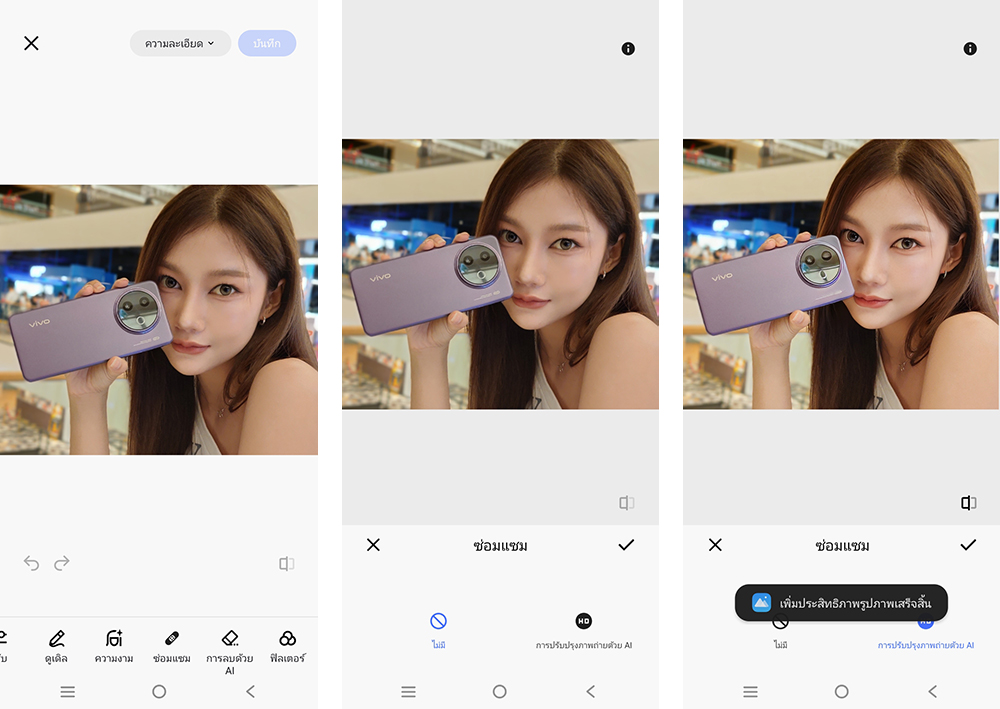Toggle the compare icon on right screen
The height and width of the screenshot is (709, 1000).
point(968,503)
